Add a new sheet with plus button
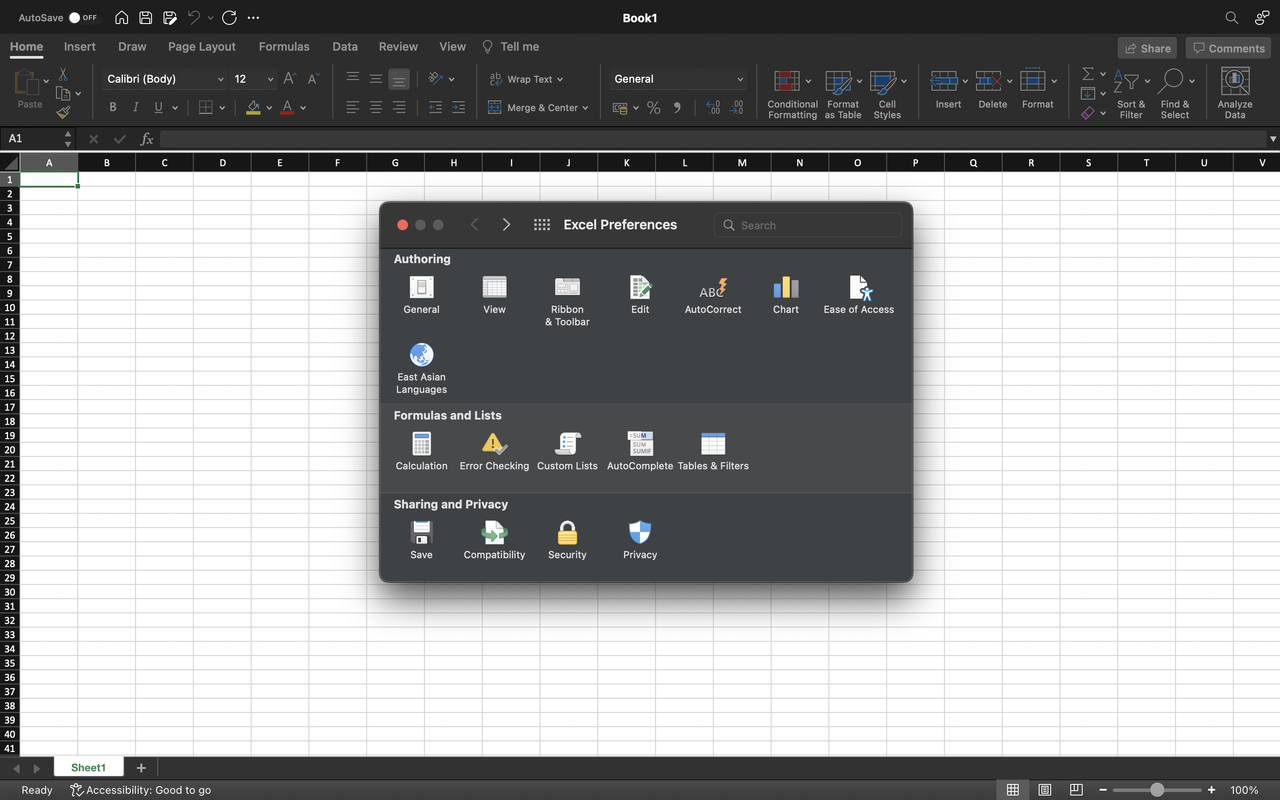This screenshot has height=800, width=1280. 141,767
